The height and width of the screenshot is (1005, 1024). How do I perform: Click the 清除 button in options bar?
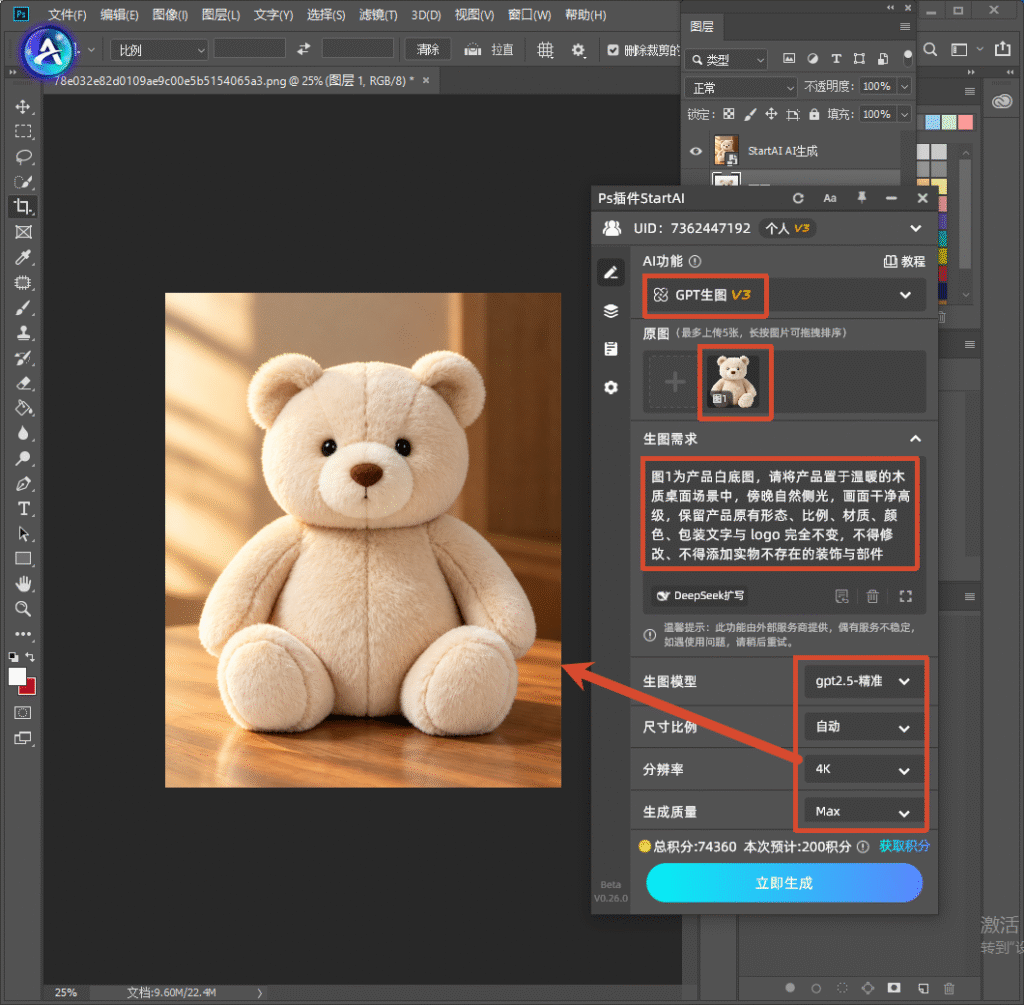(428, 50)
